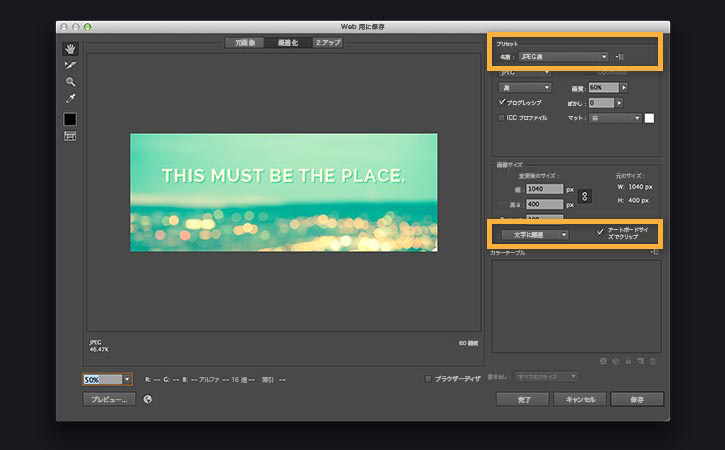
Task: Uncheck the プログレッシブ checkbox
Action: 502,102
